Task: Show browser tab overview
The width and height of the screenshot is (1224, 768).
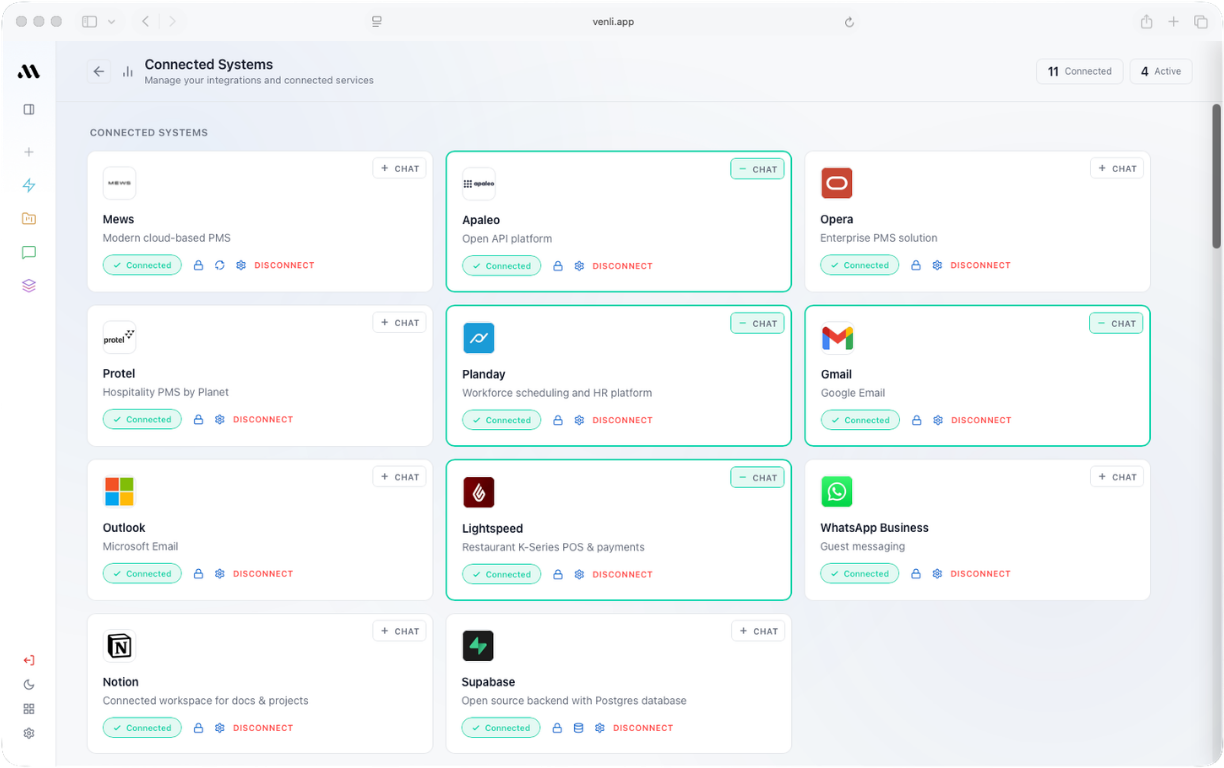Action: tap(1201, 22)
